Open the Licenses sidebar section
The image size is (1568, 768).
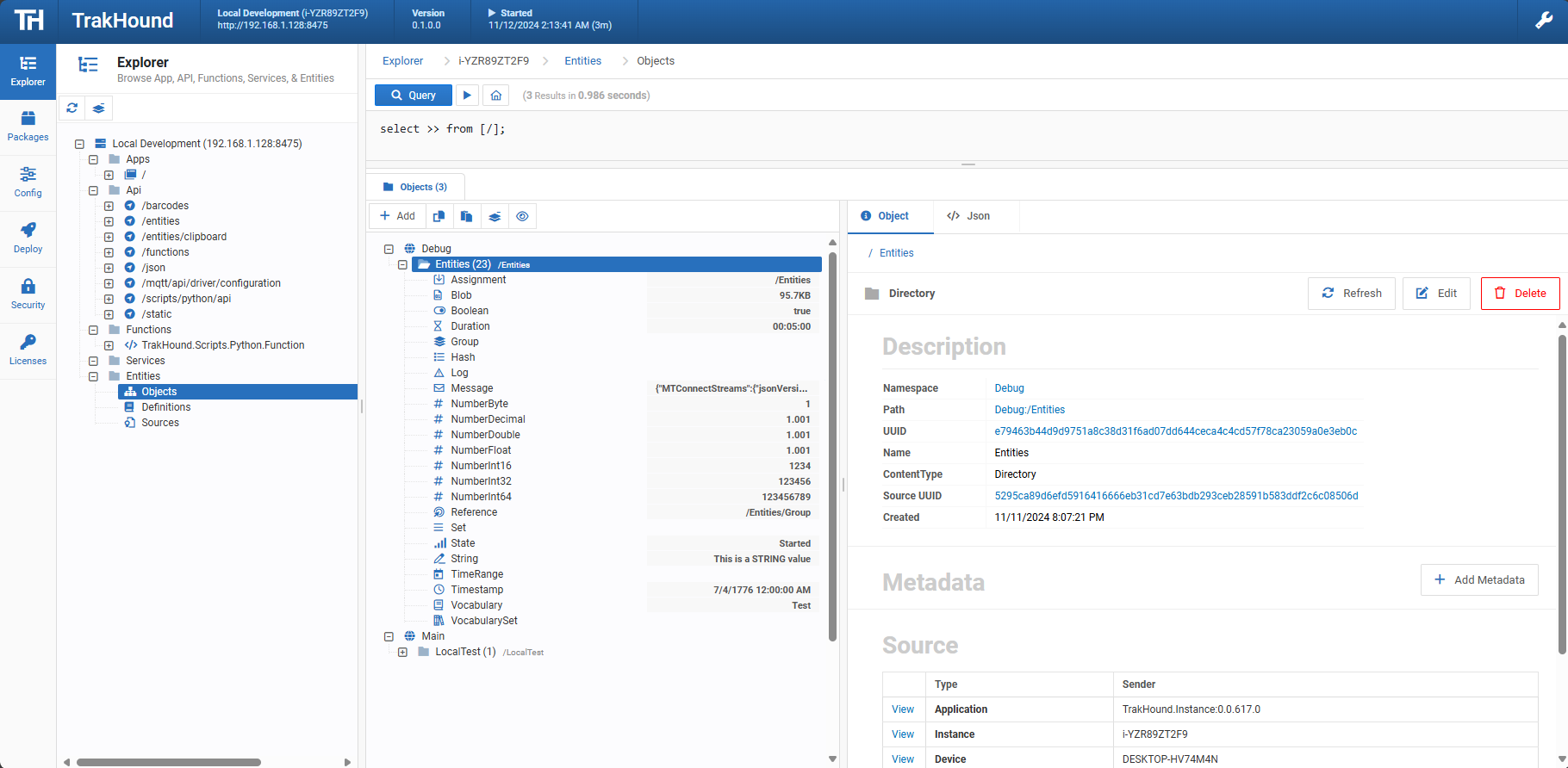point(28,350)
